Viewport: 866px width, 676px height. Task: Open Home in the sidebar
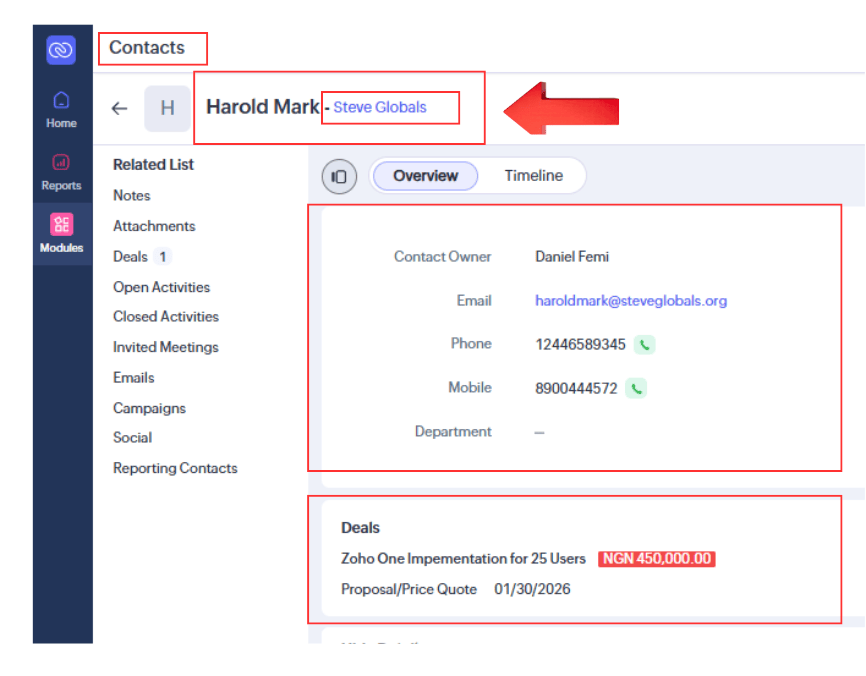(x=61, y=110)
